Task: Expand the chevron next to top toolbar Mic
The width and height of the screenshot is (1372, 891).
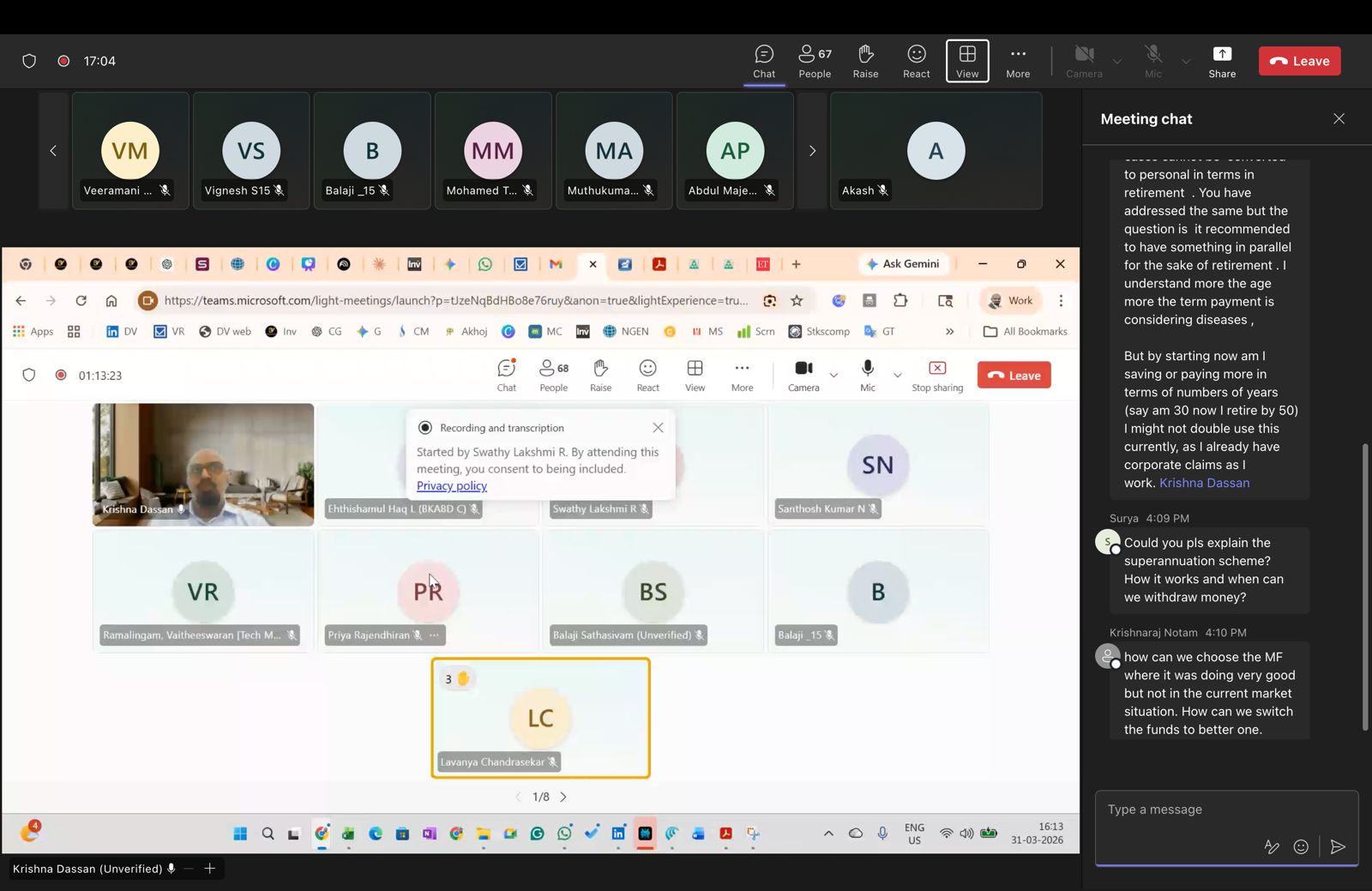Action: pyautogui.click(x=1186, y=62)
